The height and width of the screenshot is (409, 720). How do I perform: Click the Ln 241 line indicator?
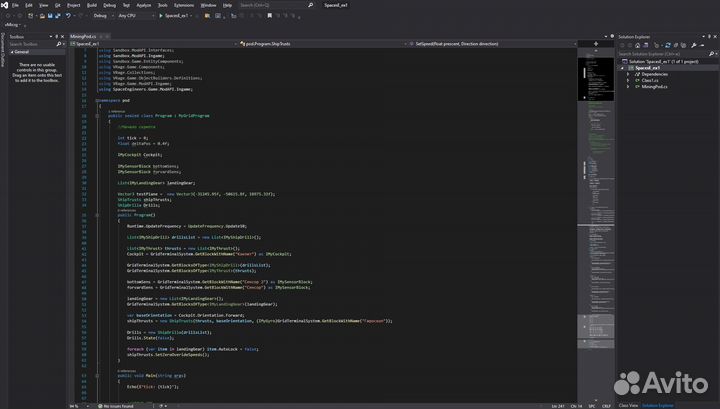pyautogui.click(x=558, y=406)
